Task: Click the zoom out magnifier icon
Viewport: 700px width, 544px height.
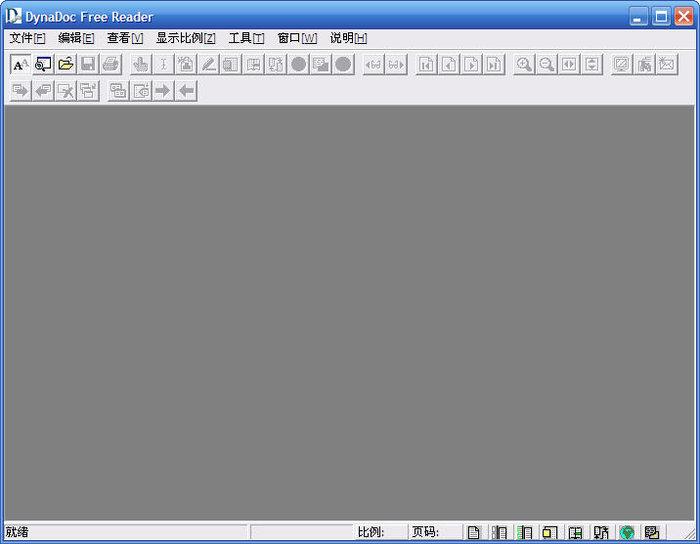Action: 546,65
